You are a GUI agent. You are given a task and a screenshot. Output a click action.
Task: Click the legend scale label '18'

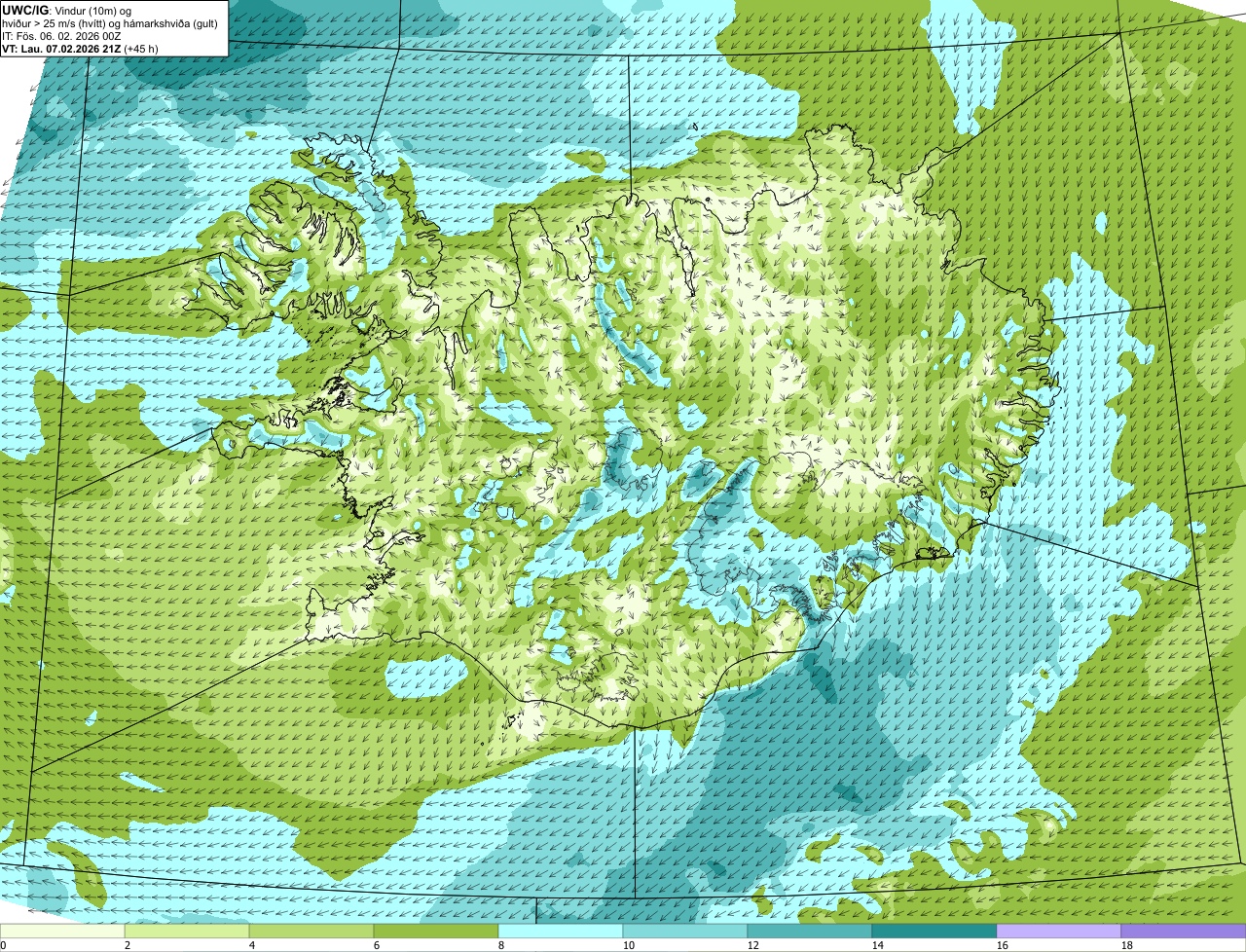pos(1127,945)
